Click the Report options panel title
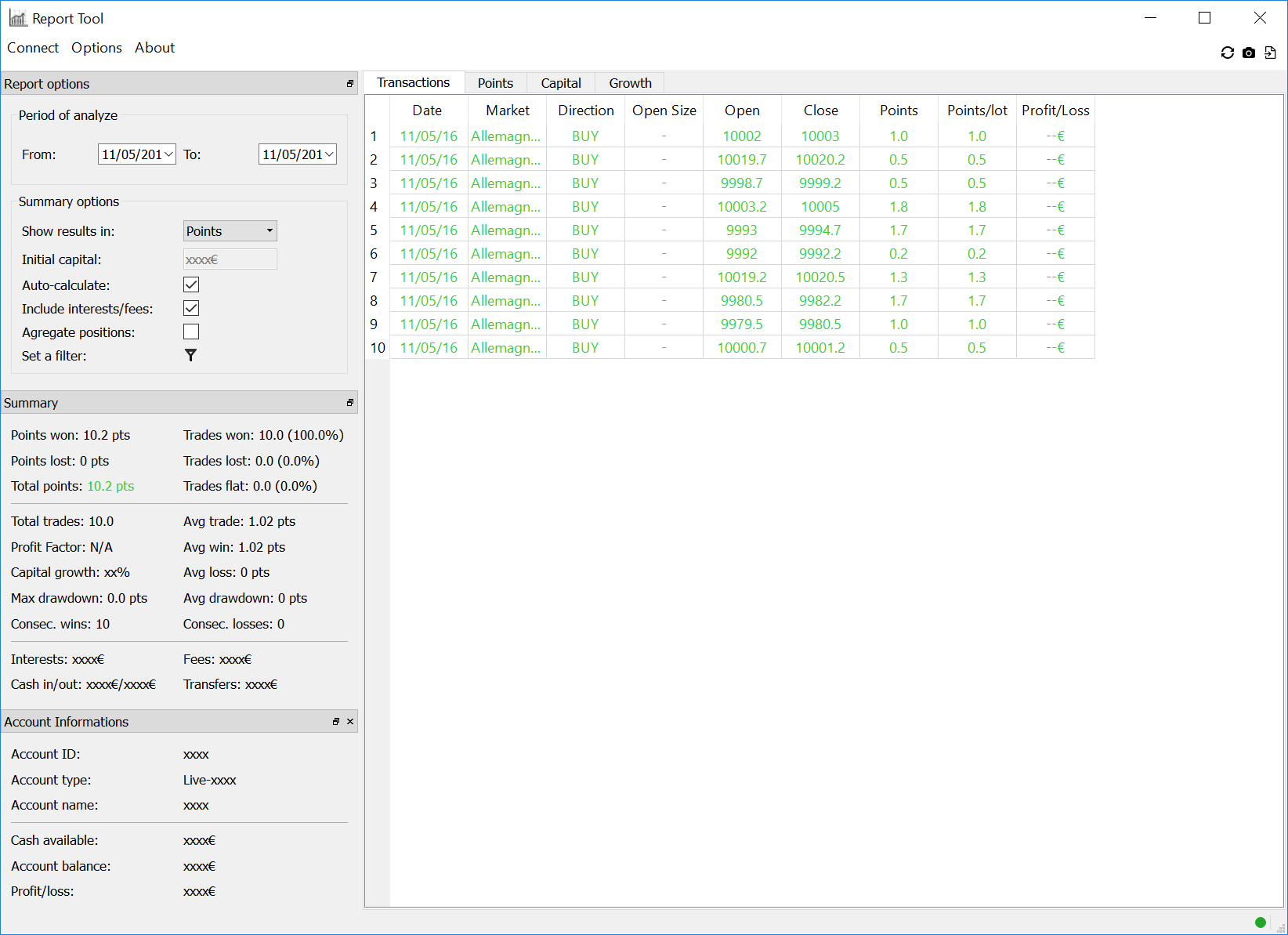The image size is (1288, 935). 47,84
